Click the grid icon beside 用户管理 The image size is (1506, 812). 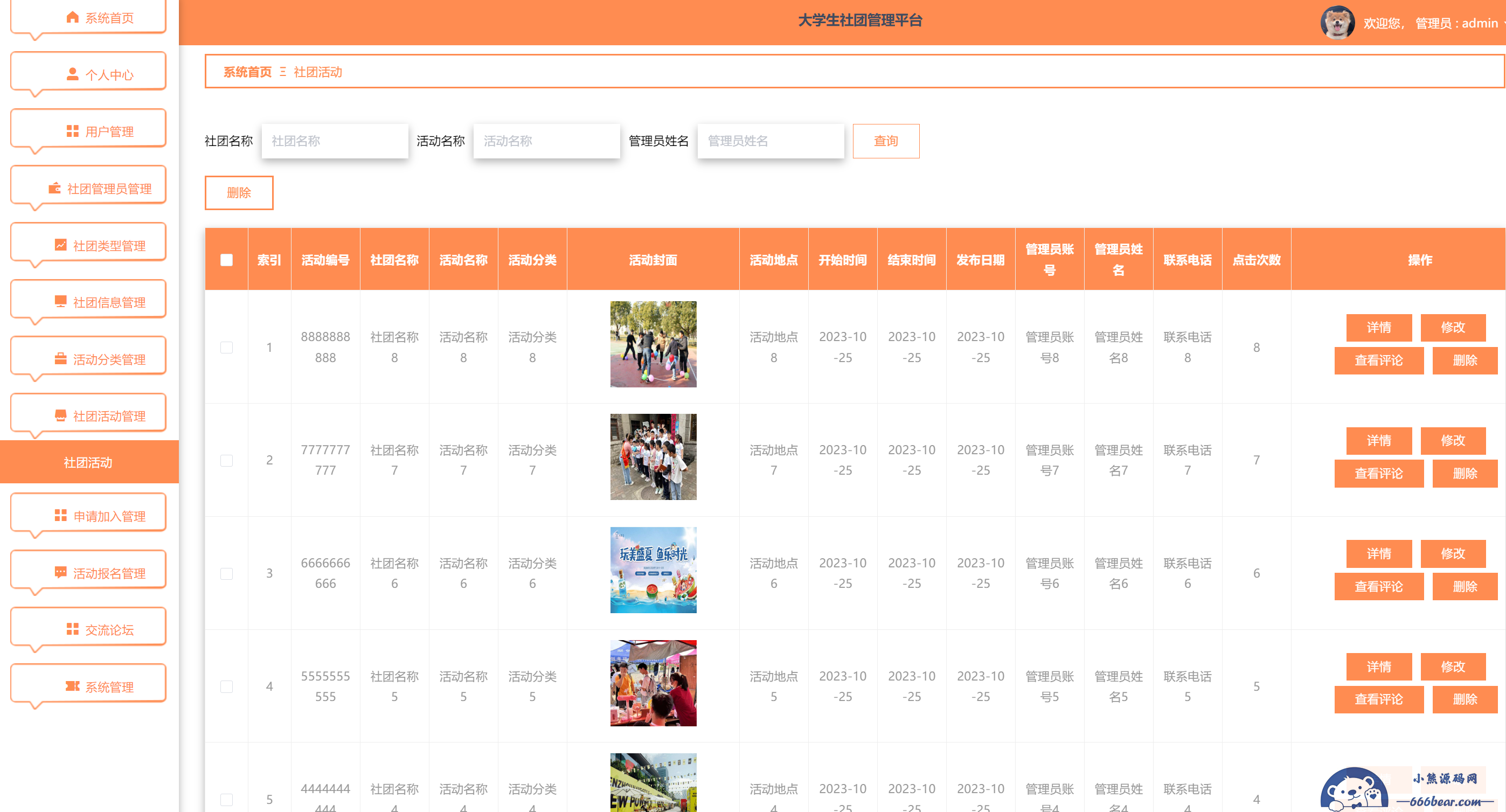click(73, 130)
